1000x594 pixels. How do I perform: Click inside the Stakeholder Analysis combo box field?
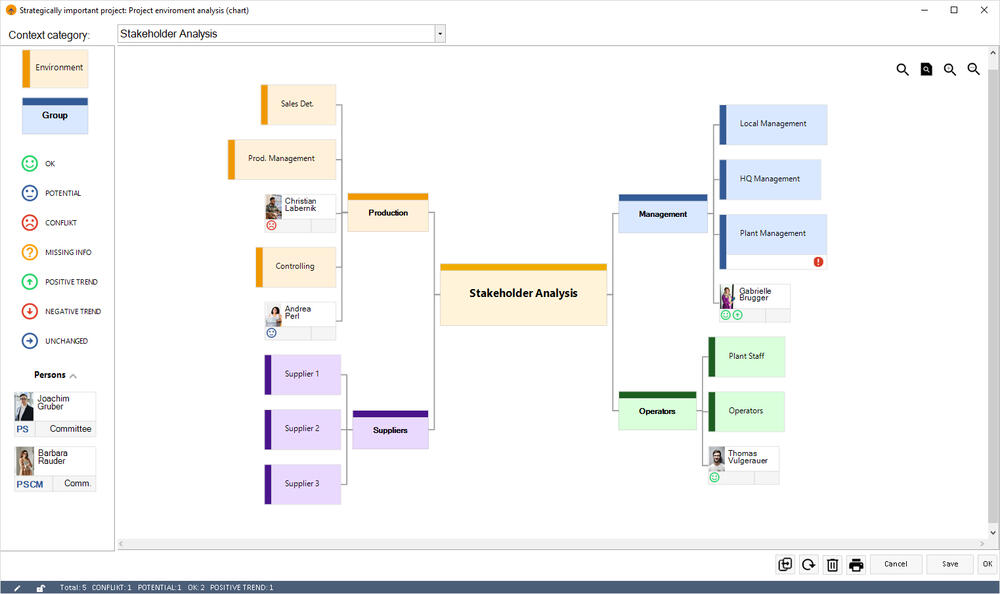coord(275,34)
